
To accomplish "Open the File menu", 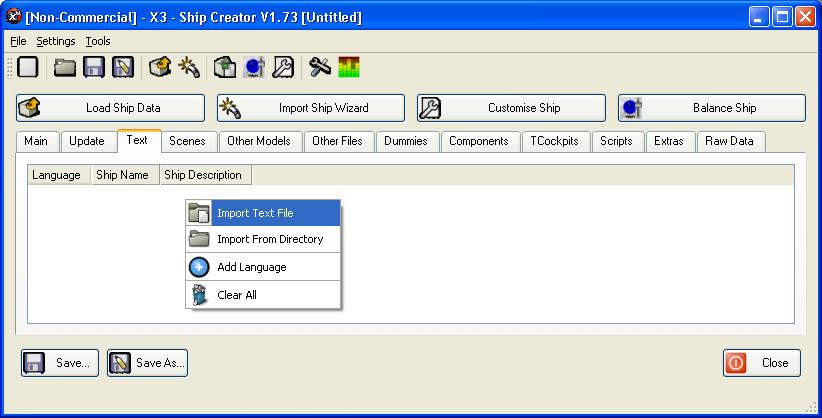I will pos(18,41).
